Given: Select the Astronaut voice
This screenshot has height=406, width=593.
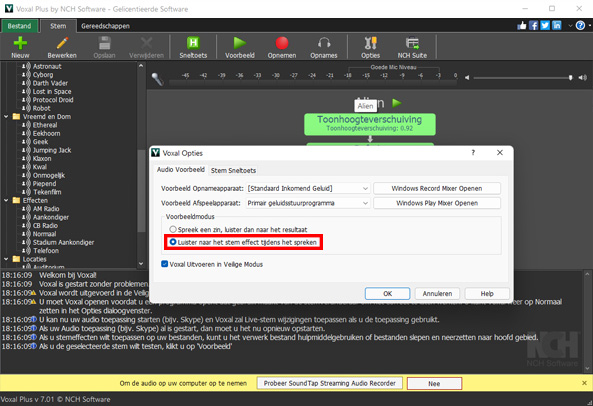Looking at the screenshot, I should click(x=47, y=66).
